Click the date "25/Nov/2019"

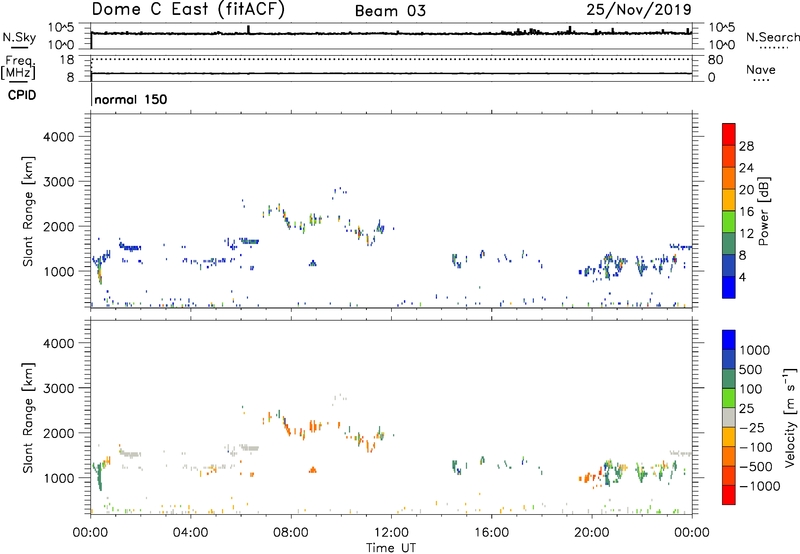[x=639, y=10]
